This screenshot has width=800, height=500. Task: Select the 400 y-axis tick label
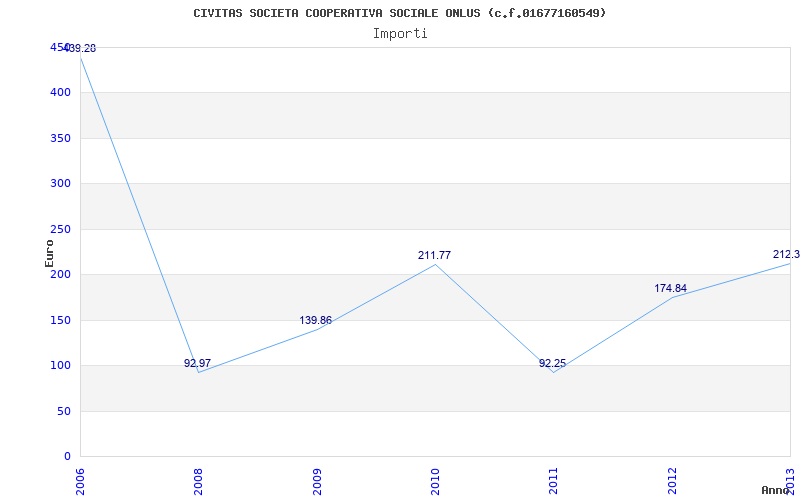click(x=60, y=93)
